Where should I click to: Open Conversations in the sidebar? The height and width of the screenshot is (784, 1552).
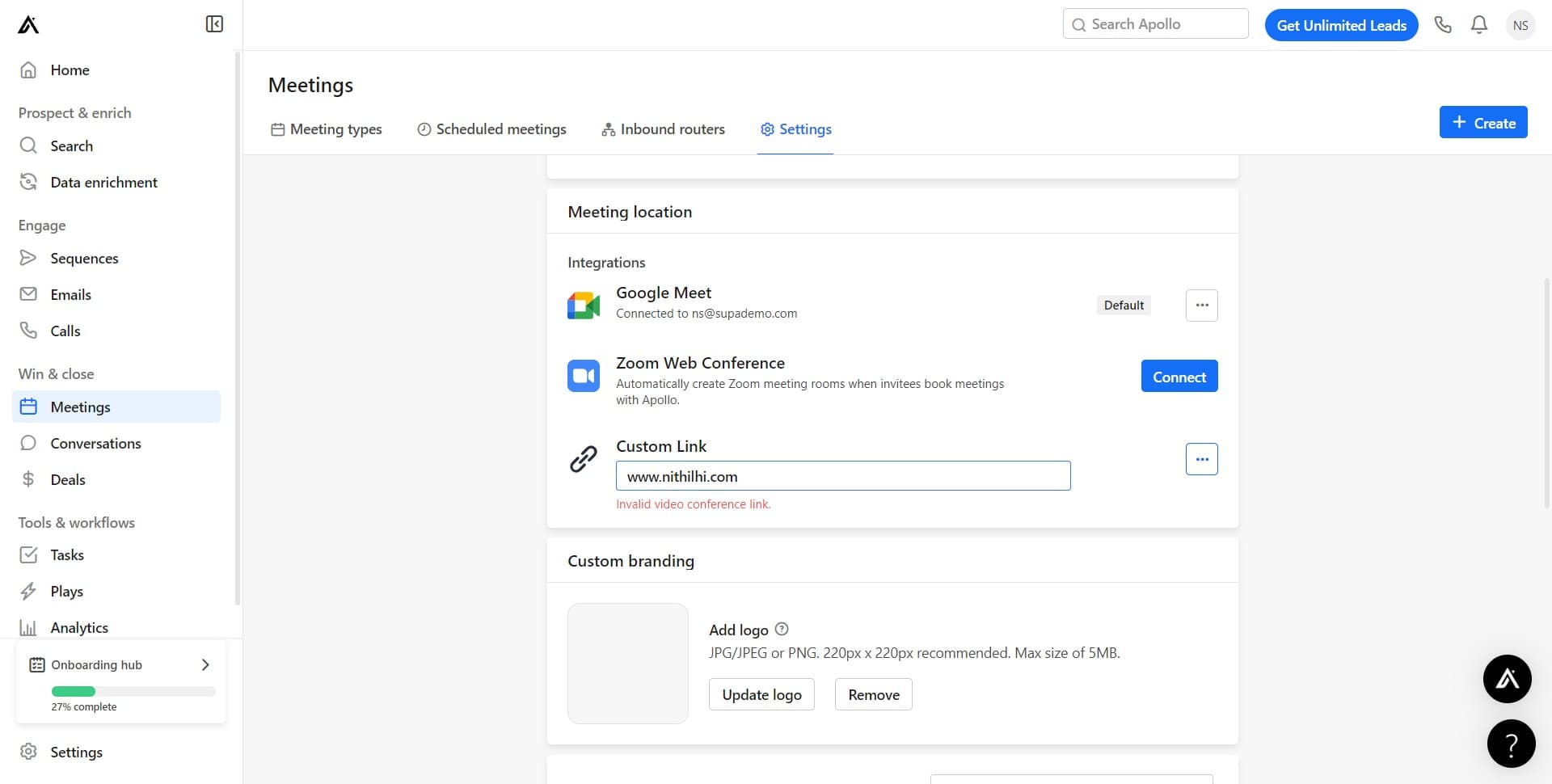click(96, 443)
